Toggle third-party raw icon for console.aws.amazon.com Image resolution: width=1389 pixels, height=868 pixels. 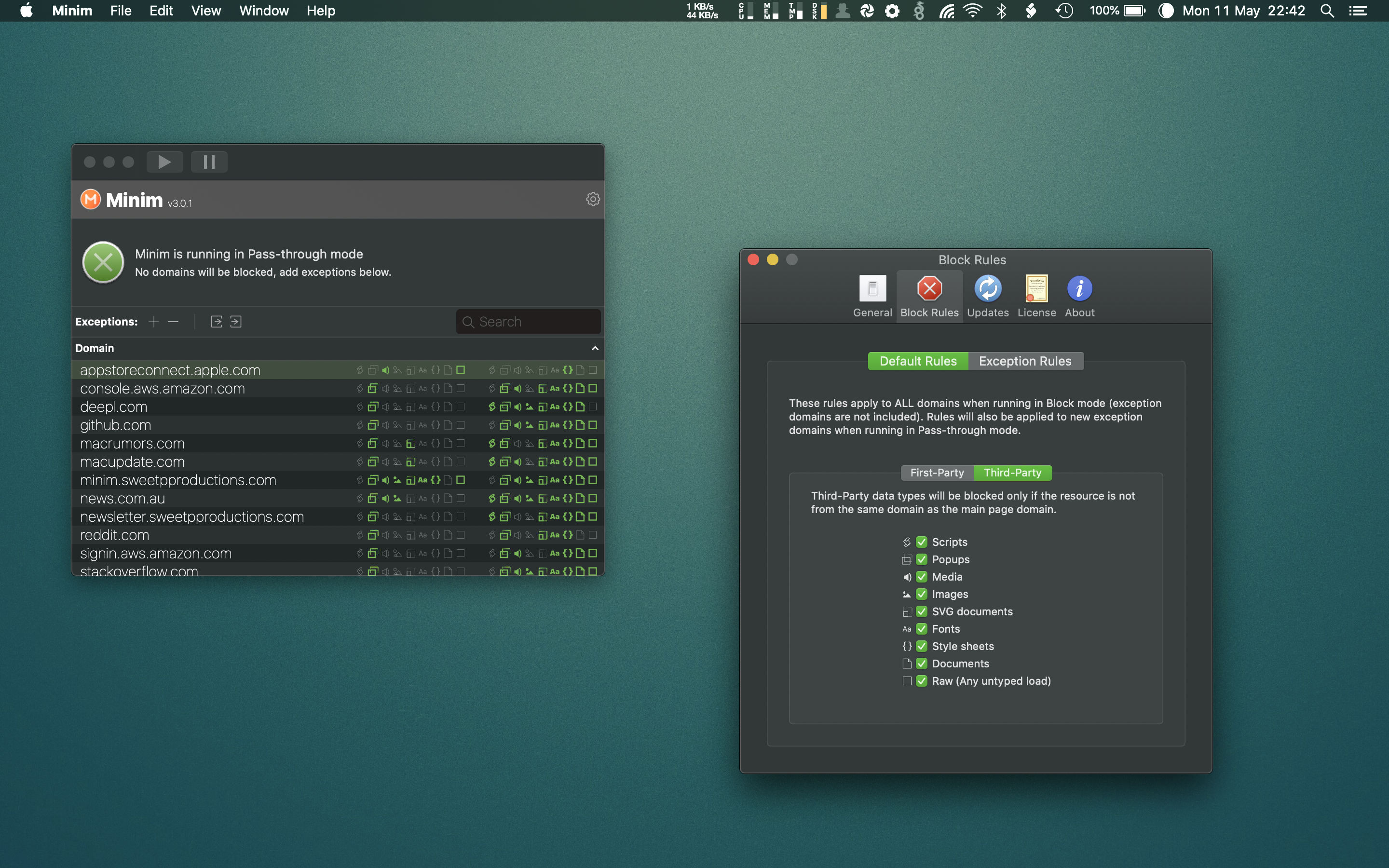593,388
